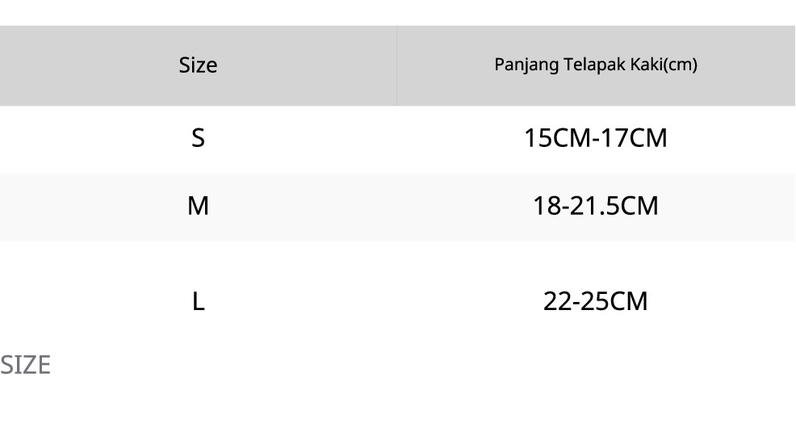Click the word Panjang in header
Viewport: 796px width, 432px height.
coord(527,65)
